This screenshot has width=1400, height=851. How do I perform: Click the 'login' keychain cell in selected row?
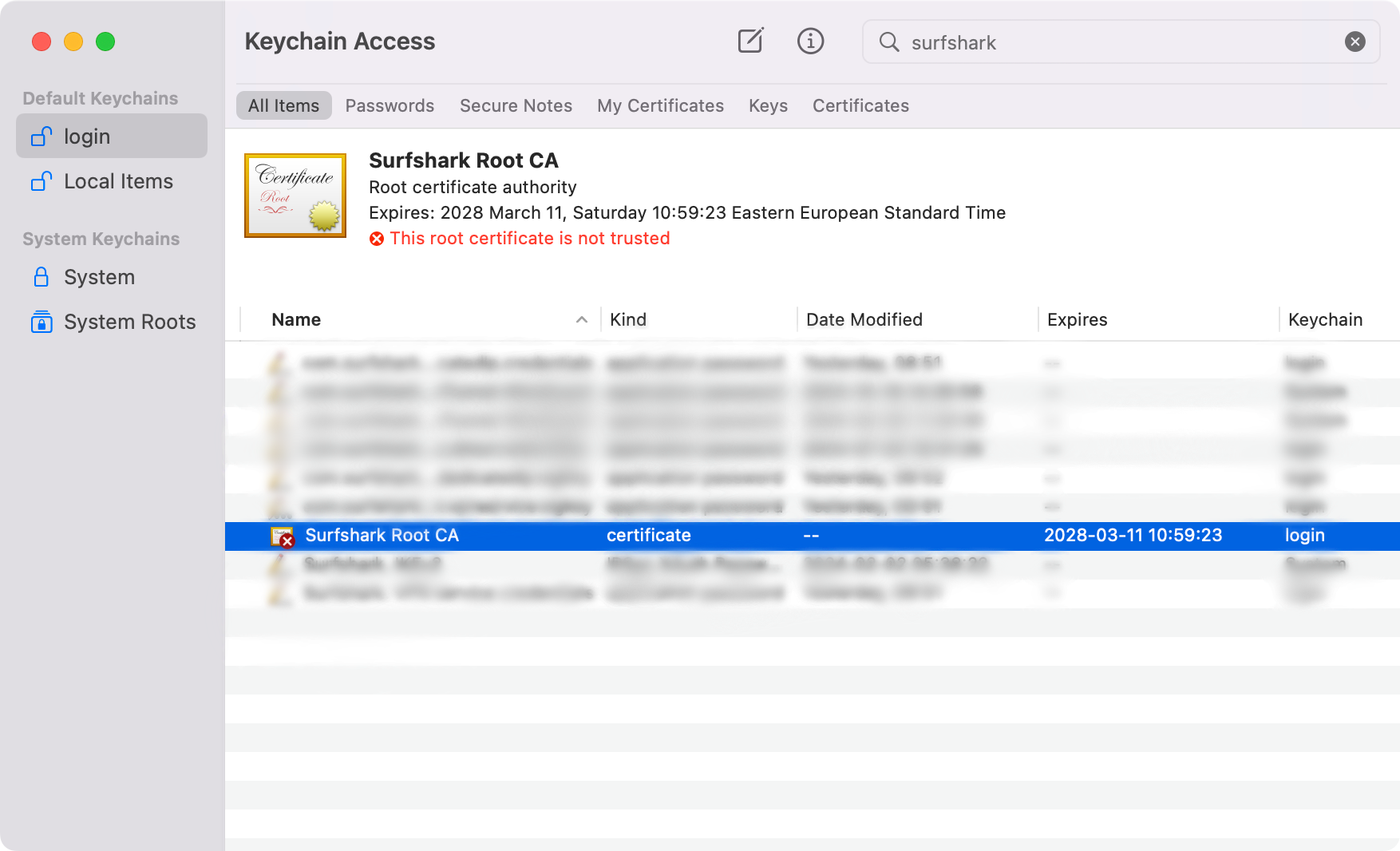(x=1304, y=536)
